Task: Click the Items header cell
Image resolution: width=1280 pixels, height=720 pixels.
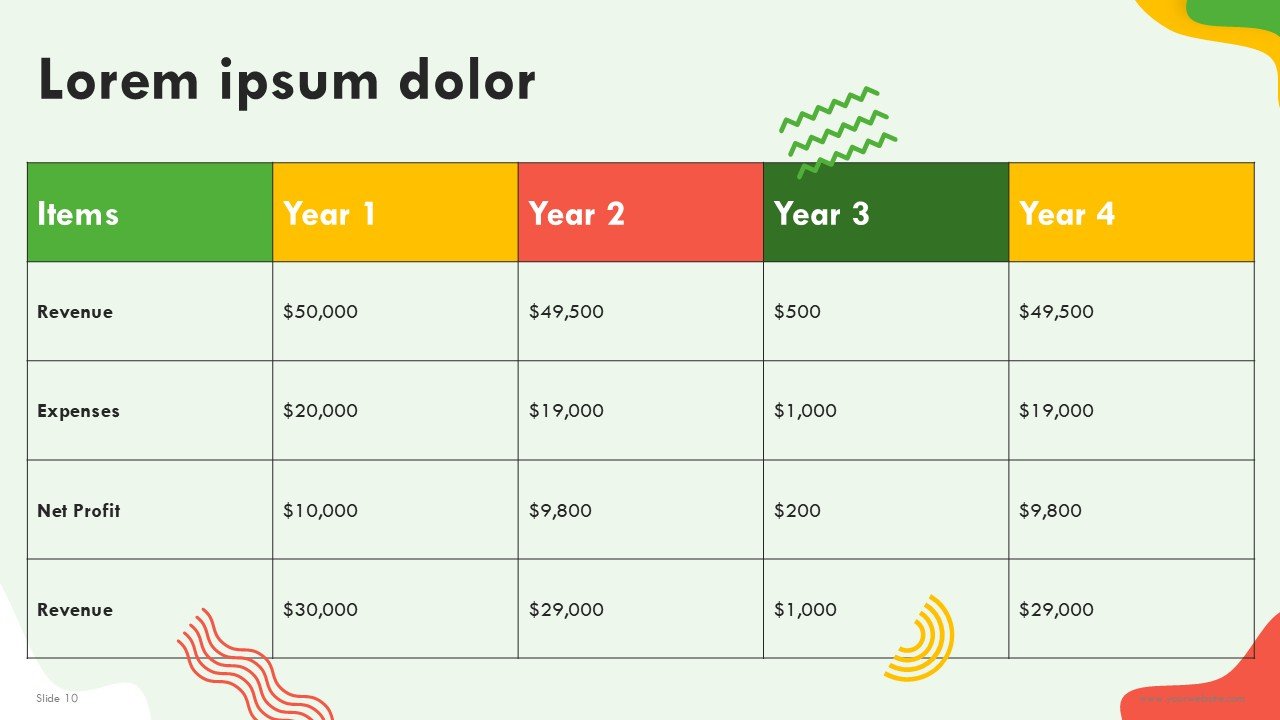Action: pyautogui.click(x=150, y=212)
